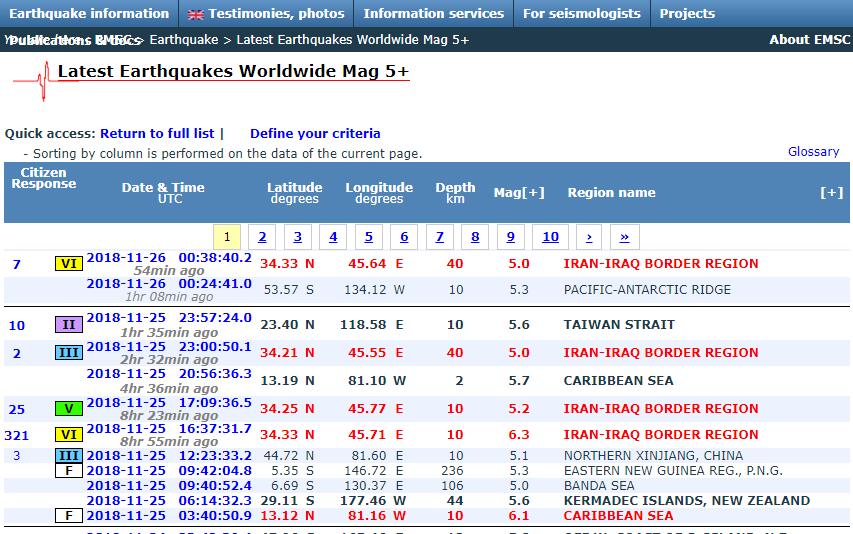Viewport: 853px width, 534px height.
Task: Open 2018-11-26 00:24:41.0 earthquake details
Action: 169,284
